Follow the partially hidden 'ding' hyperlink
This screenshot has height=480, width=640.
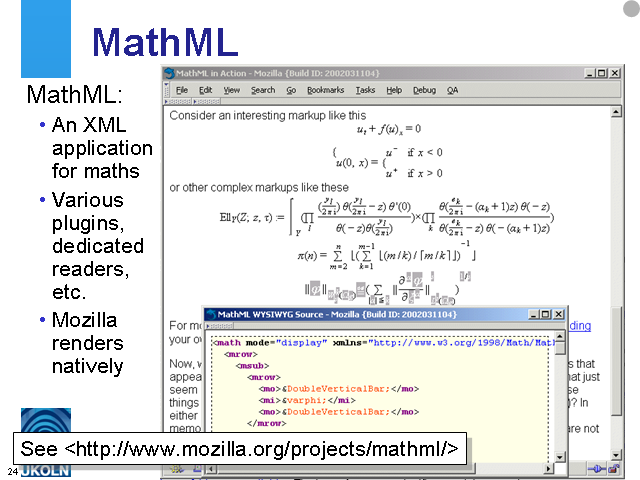pos(580,326)
